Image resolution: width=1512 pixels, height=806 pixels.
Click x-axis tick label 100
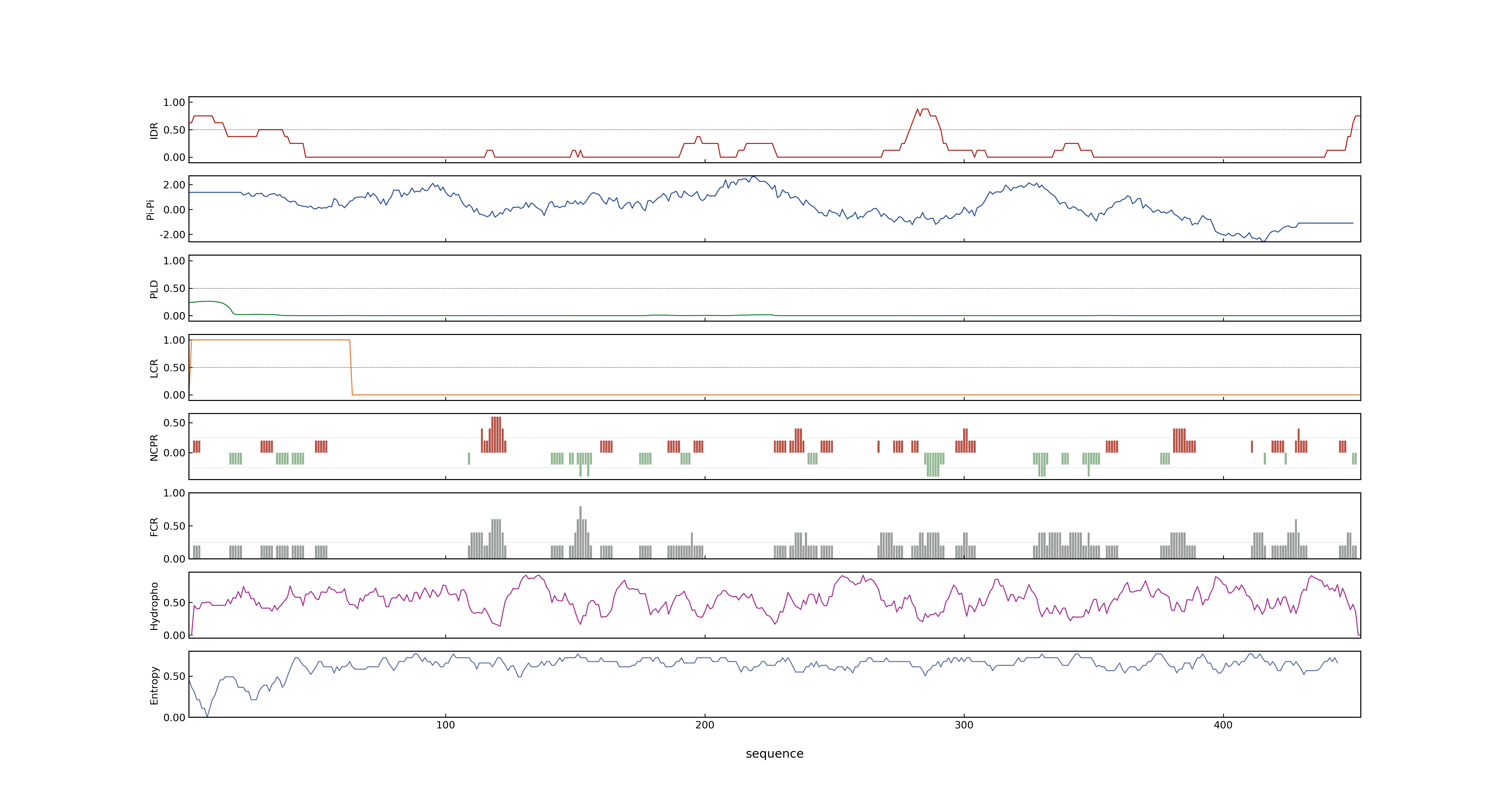[x=446, y=725]
